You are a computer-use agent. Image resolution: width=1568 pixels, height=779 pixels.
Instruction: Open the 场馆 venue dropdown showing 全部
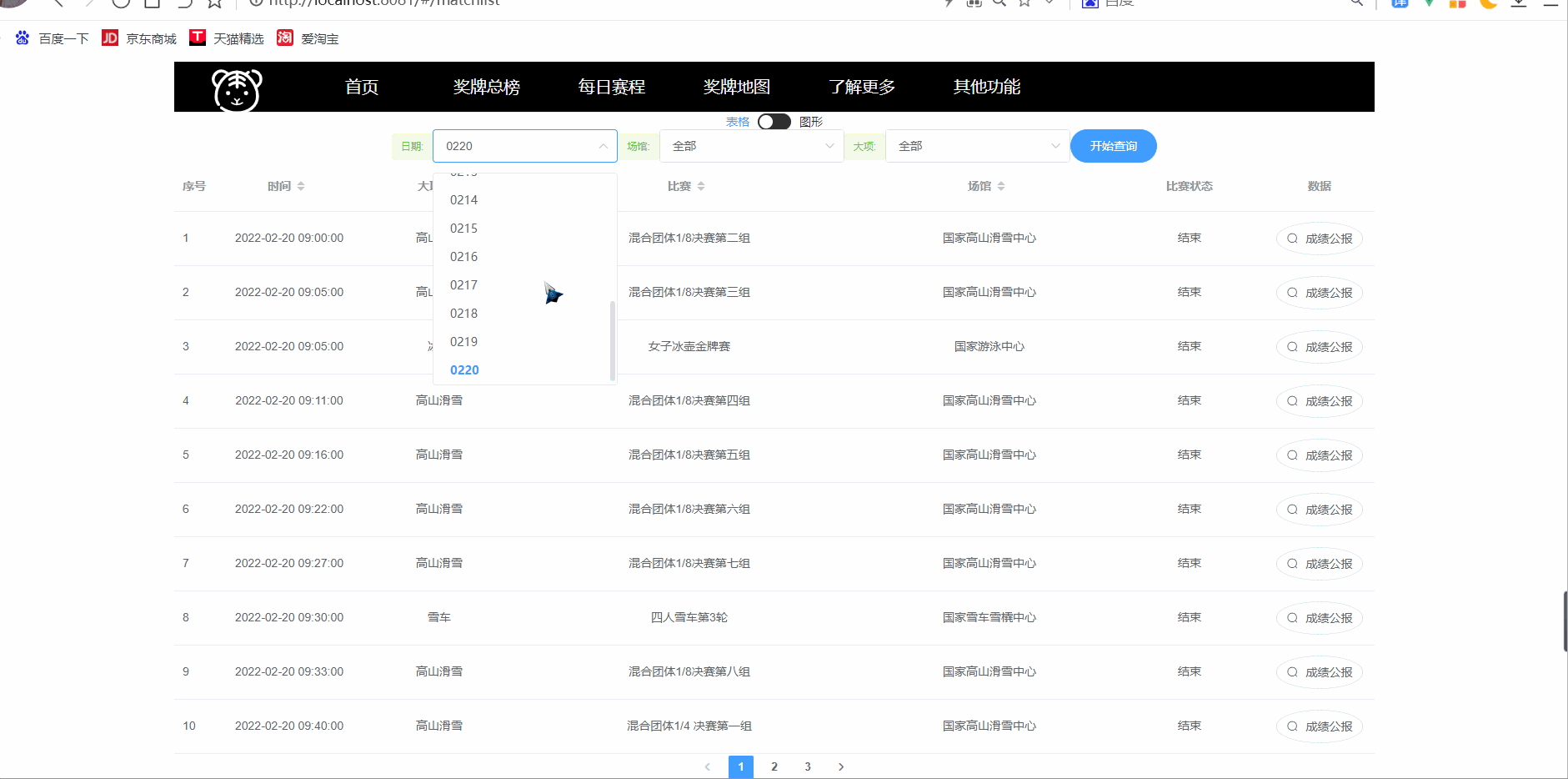[x=750, y=145]
